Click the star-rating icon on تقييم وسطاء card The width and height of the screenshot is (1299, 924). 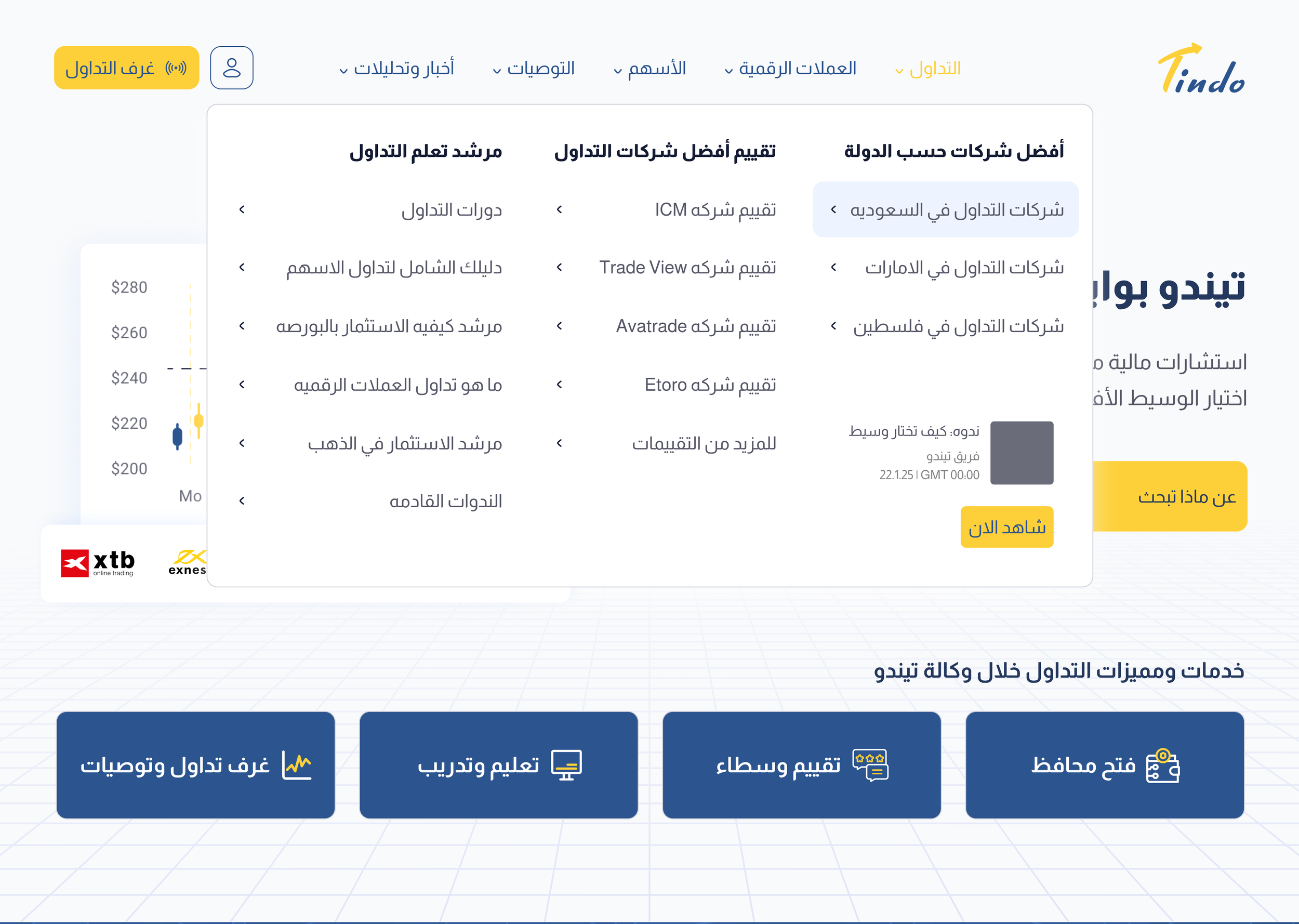(x=872, y=765)
